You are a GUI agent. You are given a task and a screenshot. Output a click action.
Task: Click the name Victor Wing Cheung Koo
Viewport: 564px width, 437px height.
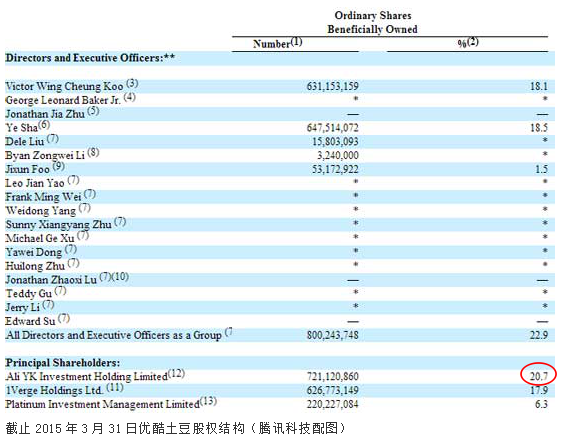pyautogui.click(x=64, y=86)
